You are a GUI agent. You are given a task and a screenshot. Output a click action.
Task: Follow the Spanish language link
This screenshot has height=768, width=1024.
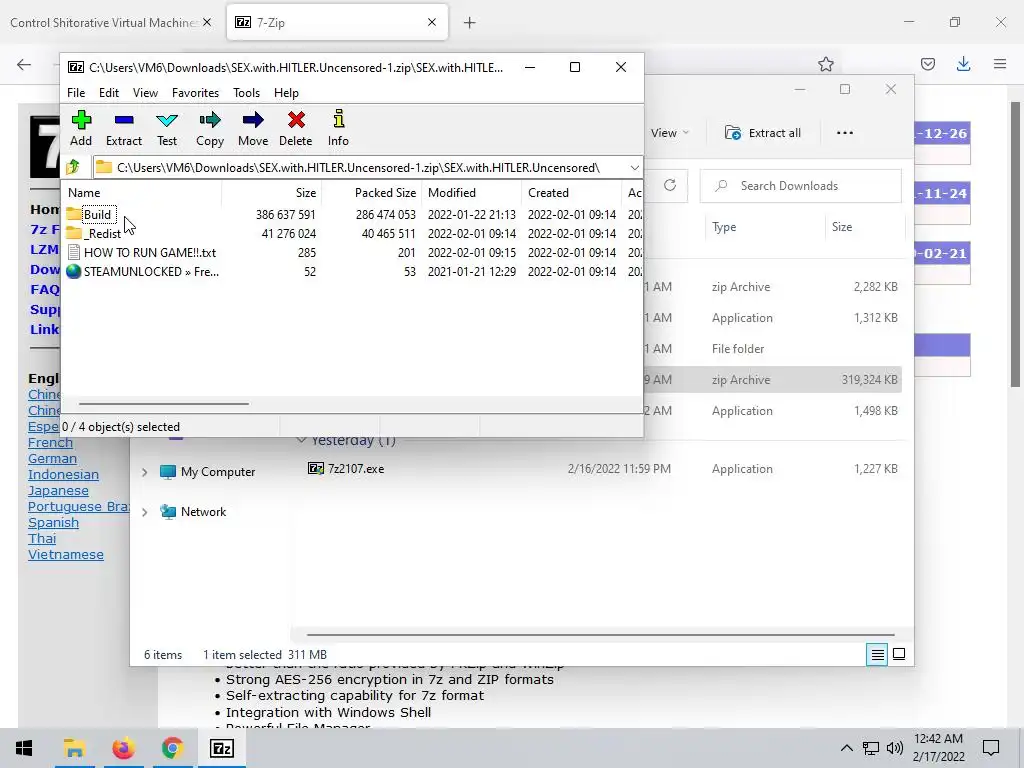click(x=54, y=522)
